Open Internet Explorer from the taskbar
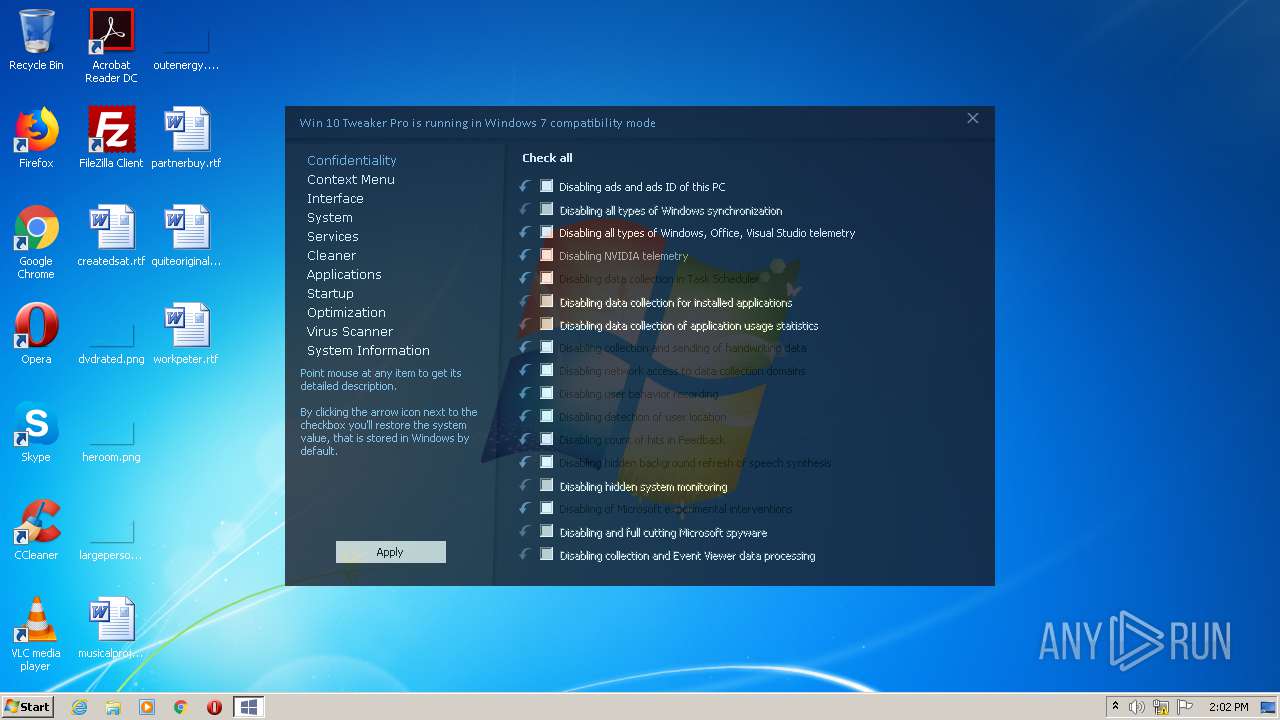Screen dimensions: 1280x720 79,707
